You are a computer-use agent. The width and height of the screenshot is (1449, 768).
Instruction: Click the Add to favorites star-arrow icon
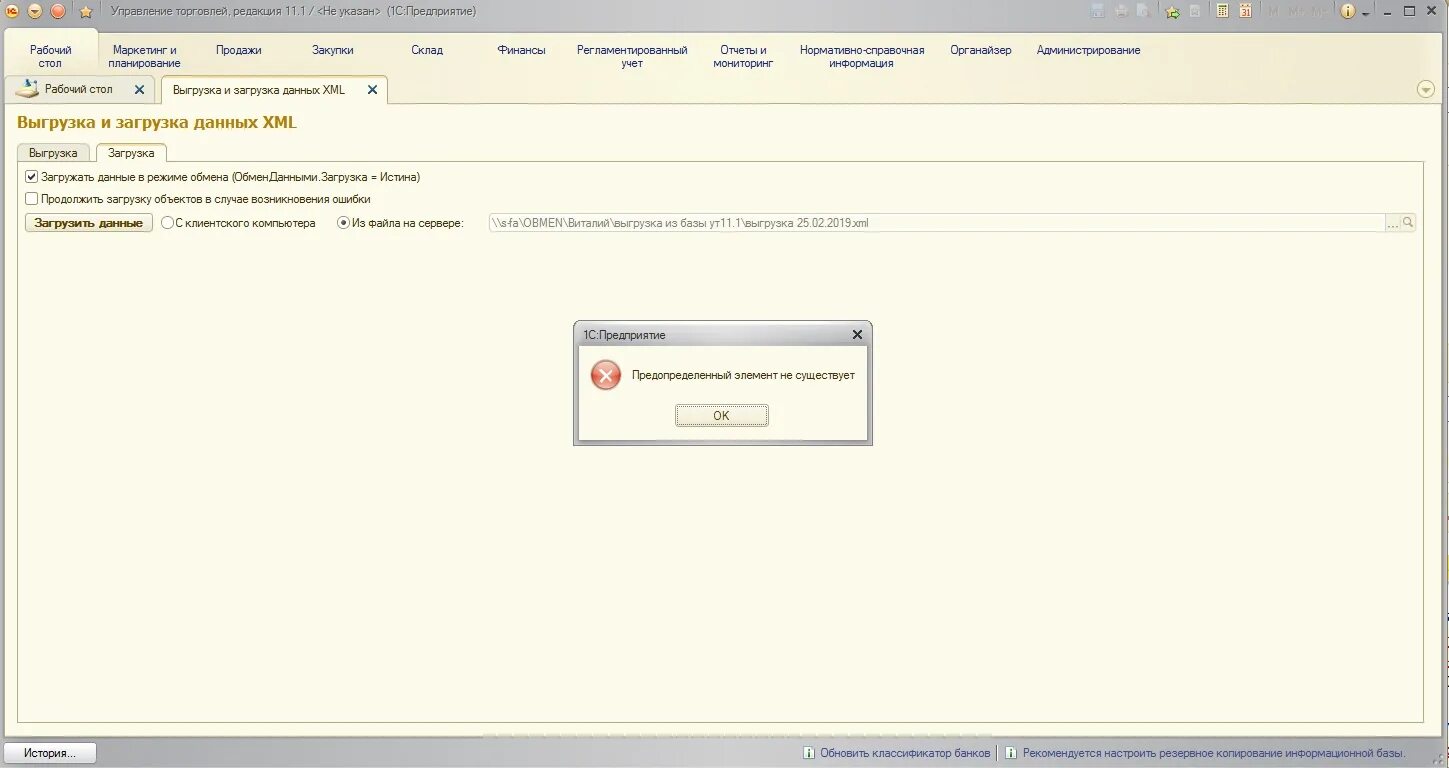[1172, 11]
